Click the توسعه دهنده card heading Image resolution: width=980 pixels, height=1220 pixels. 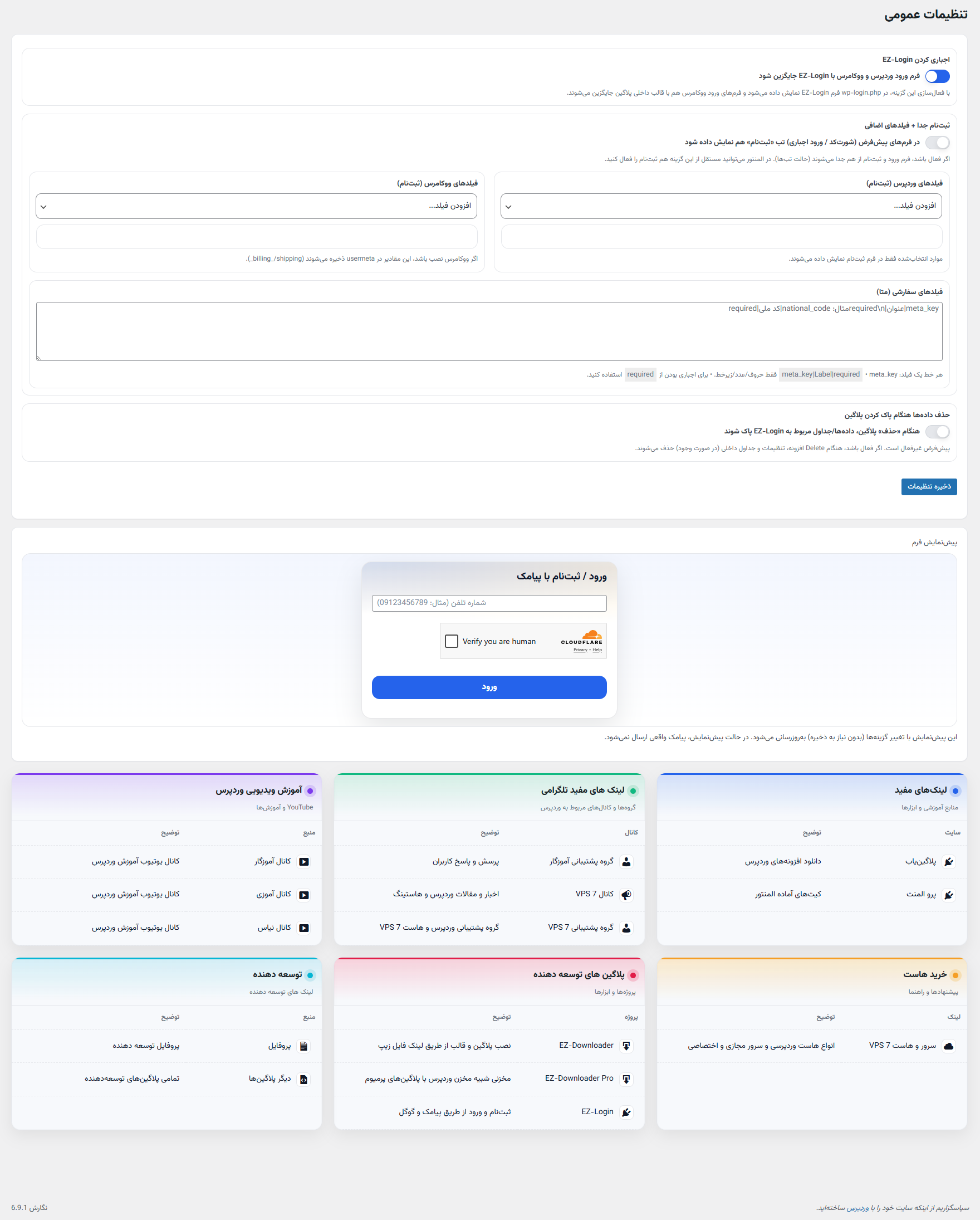click(277, 975)
